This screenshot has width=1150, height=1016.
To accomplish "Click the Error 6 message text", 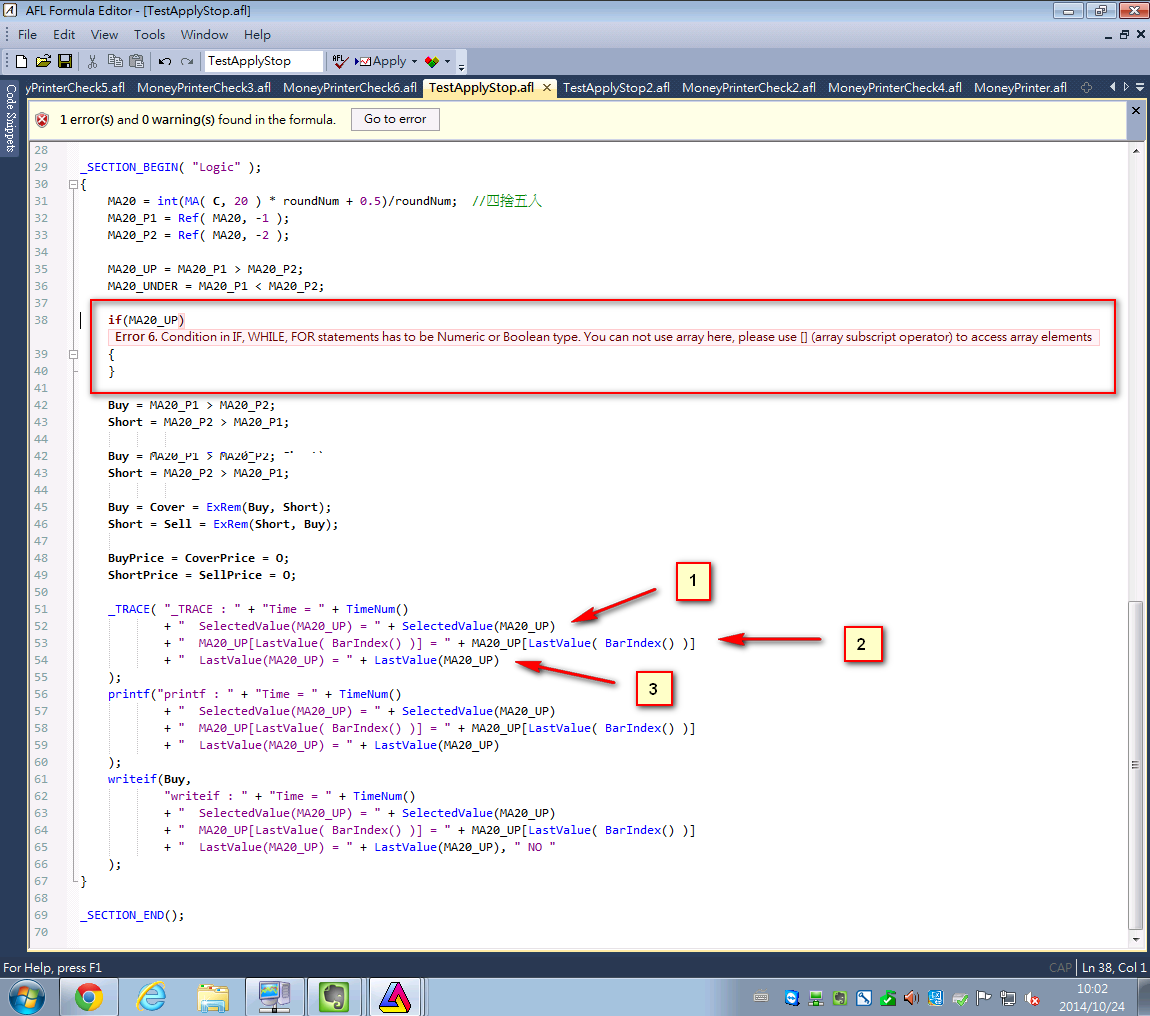I will coord(603,337).
